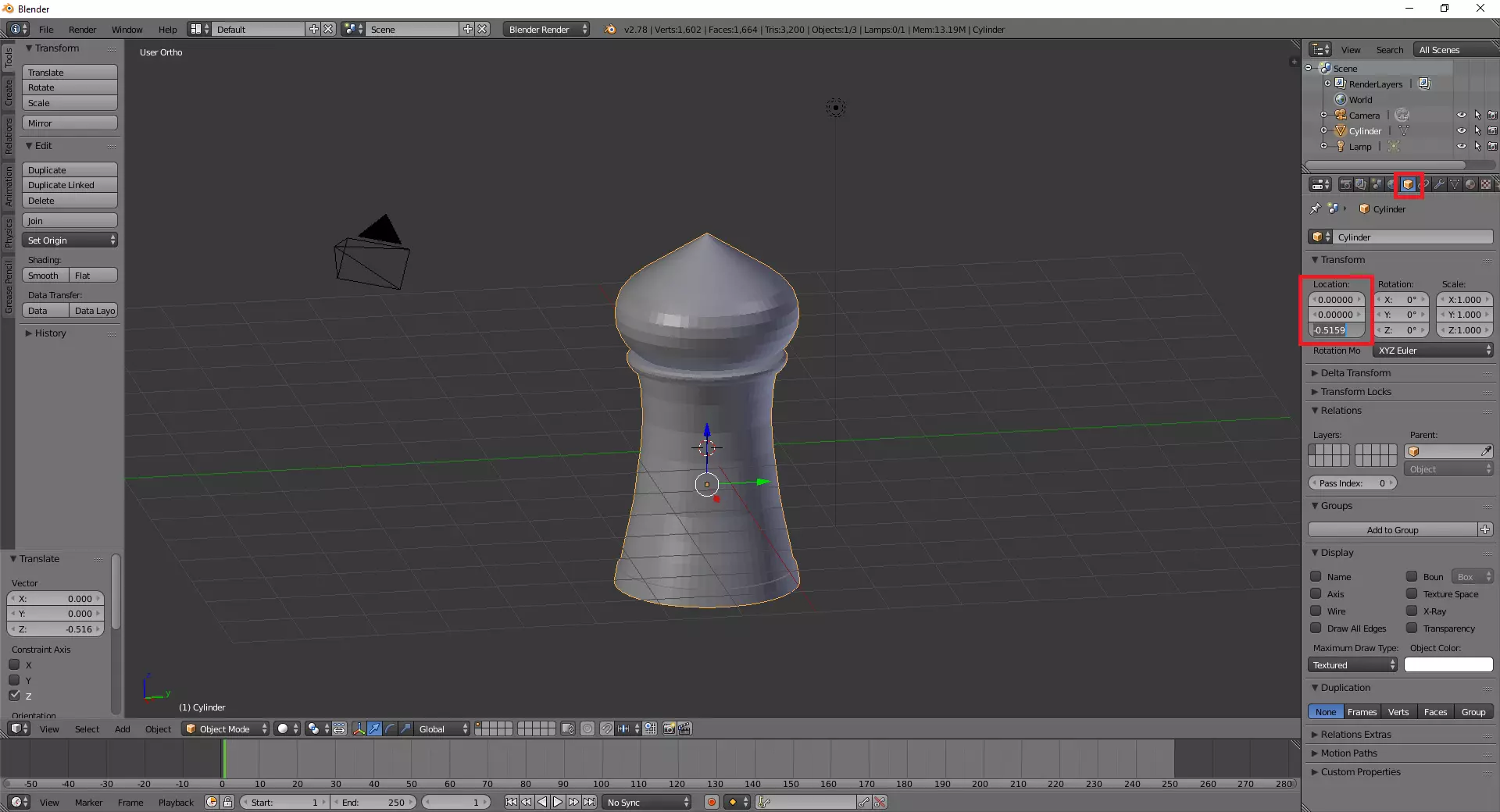Uncheck the Z constraint axis checkbox

click(x=15, y=696)
